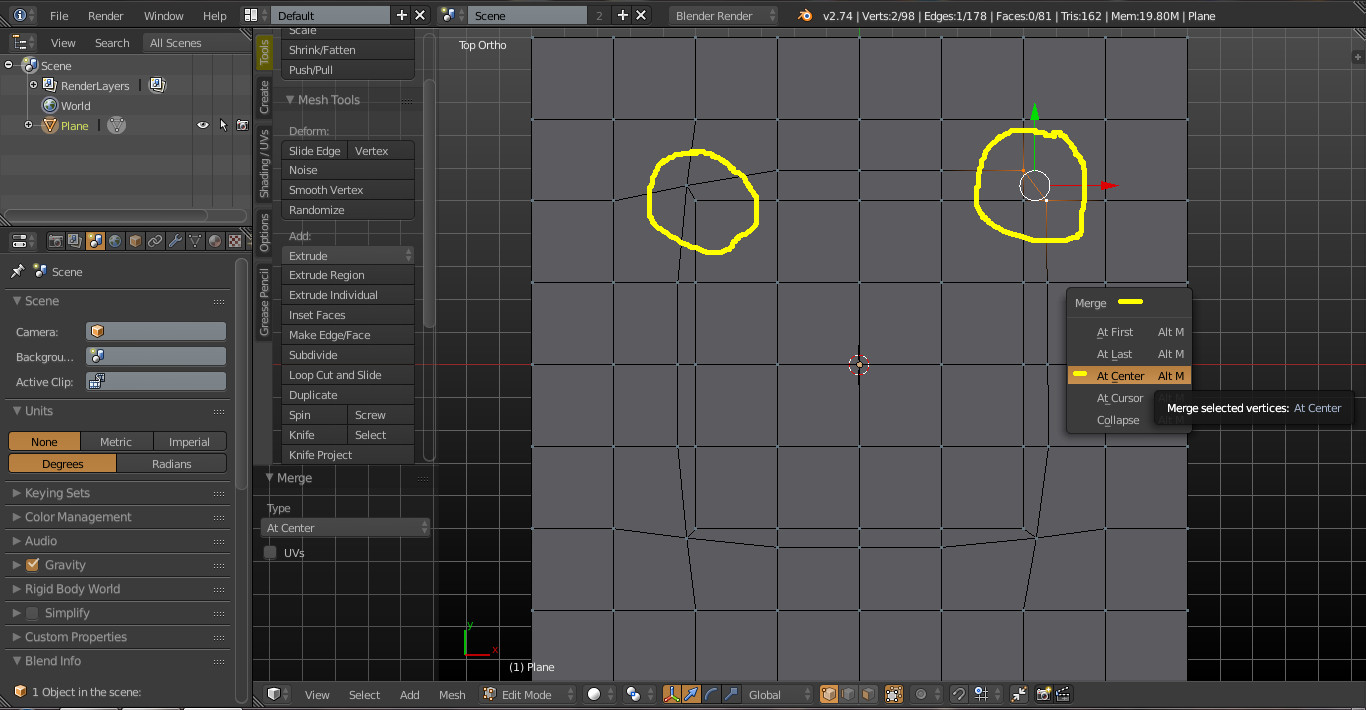Viewport: 1366px width, 710px height.
Task: Open the Mesh menu in viewport header
Action: tap(452, 695)
